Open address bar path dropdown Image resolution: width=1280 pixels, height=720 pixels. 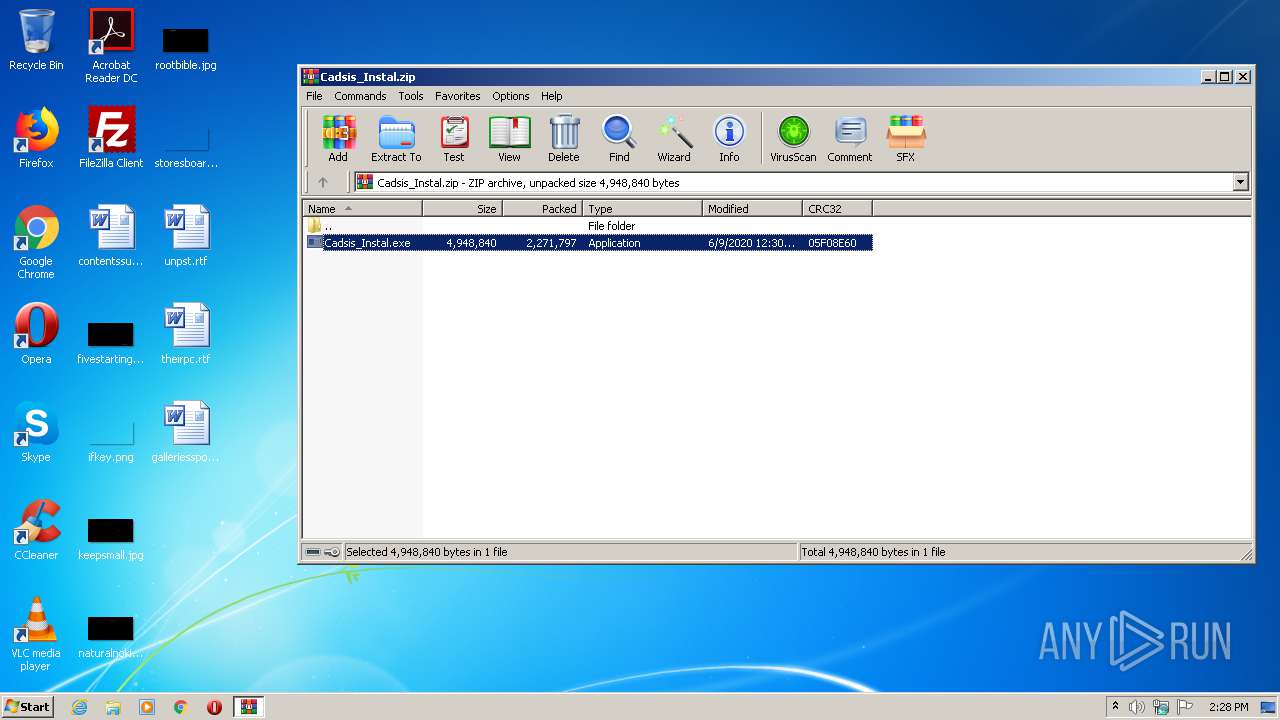[1241, 182]
